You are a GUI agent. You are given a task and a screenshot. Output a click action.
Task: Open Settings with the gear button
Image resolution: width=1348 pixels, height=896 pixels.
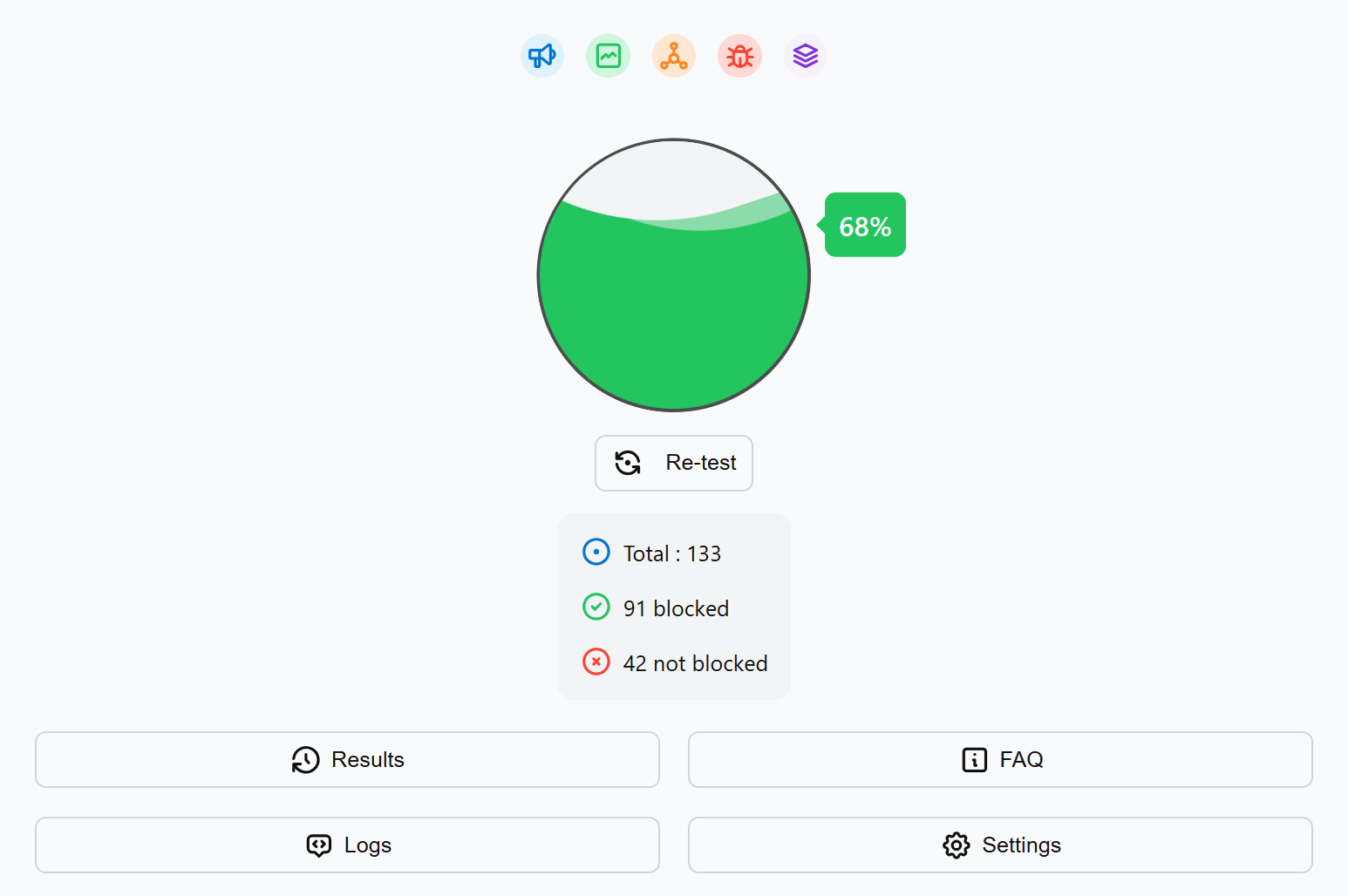(x=1000, y=845)
